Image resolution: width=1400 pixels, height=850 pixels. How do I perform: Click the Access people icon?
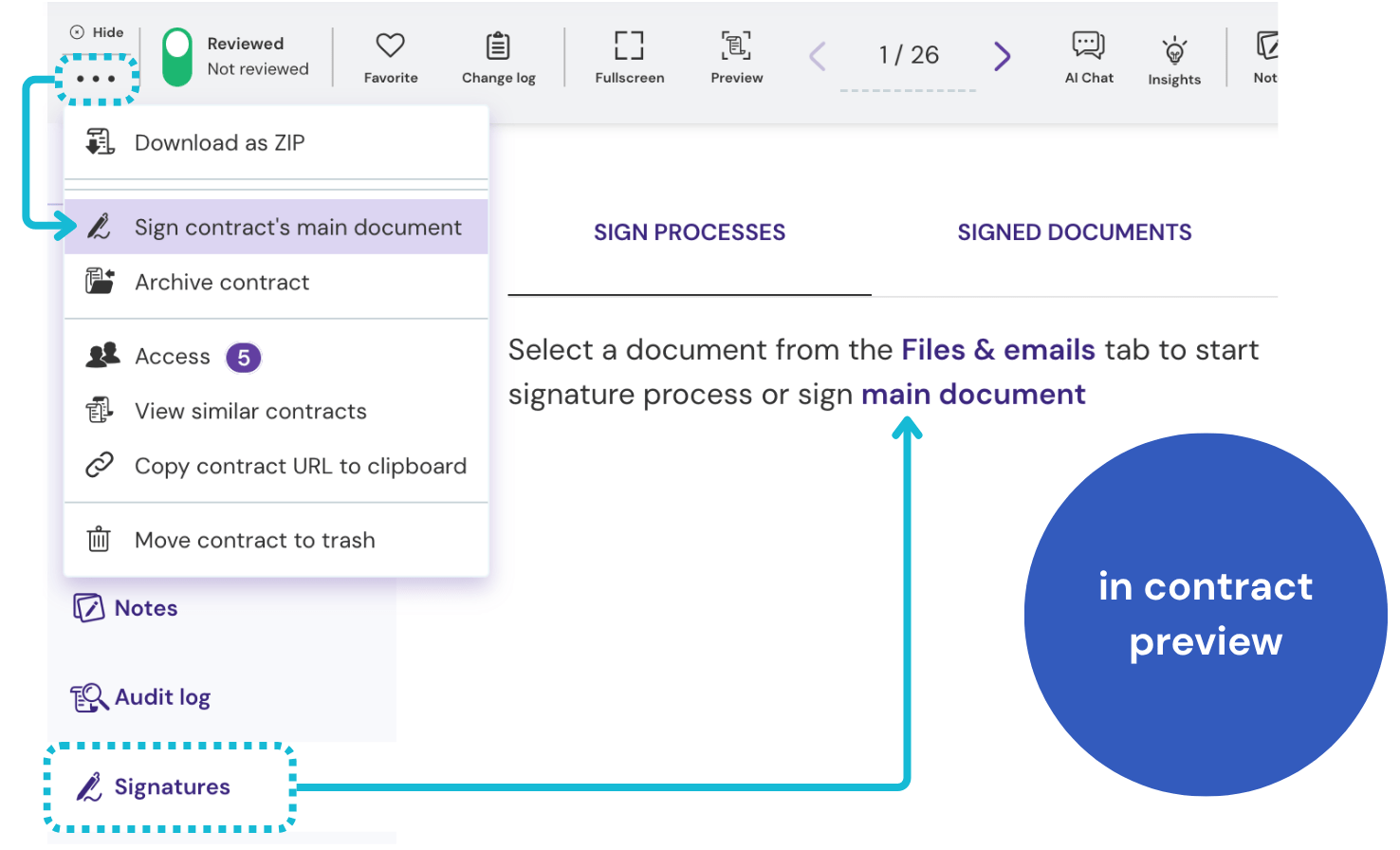102,356
